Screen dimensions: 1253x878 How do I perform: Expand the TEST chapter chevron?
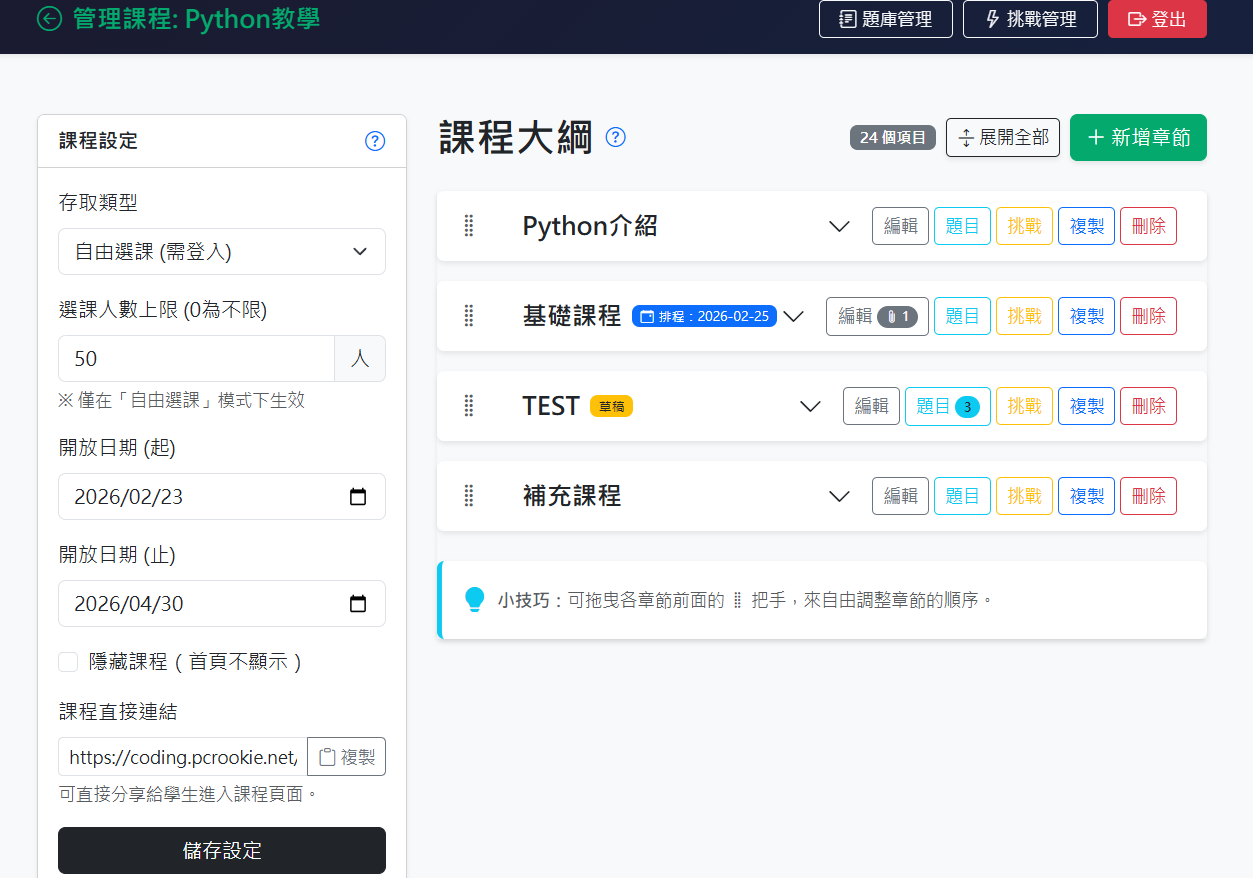pyautogui.click(x=810, y=407)
